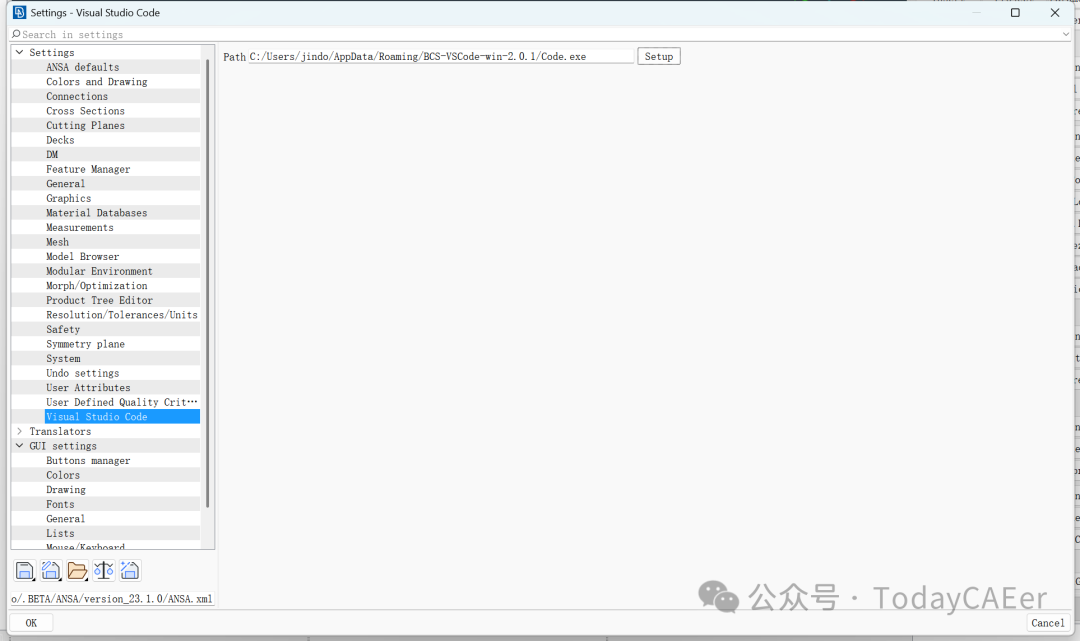This screenshot has width=1080, height=641.
Task: Maximize the Settings window
Action: pos(1015,12)
